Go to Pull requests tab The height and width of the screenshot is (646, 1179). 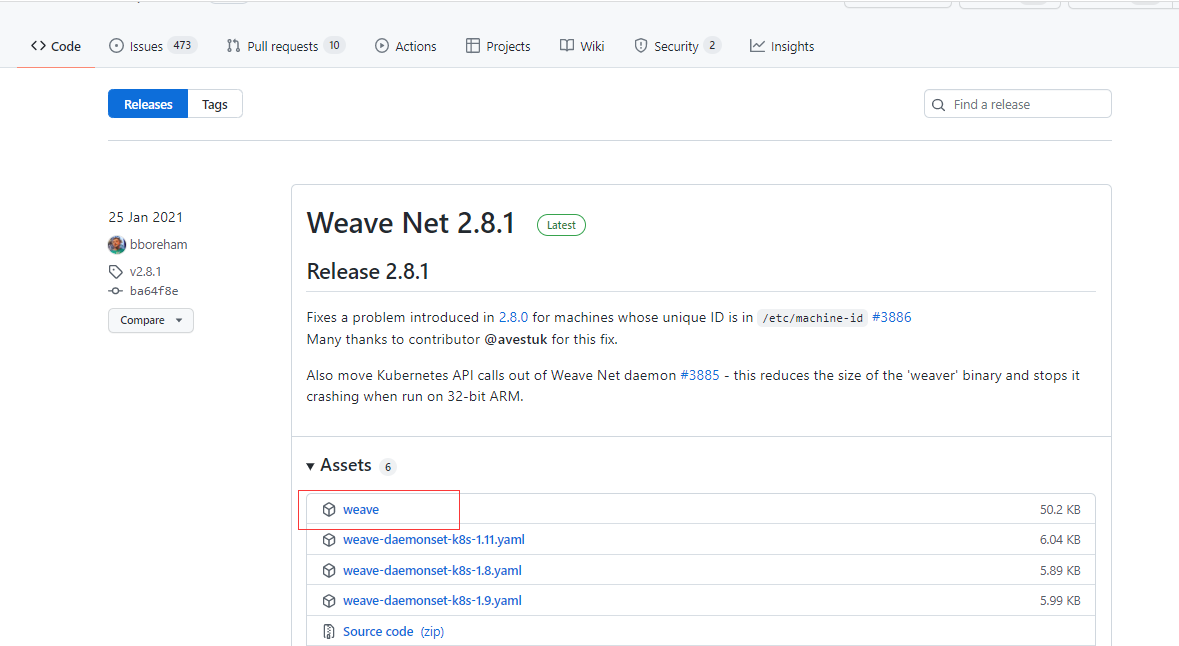point(285,46)
